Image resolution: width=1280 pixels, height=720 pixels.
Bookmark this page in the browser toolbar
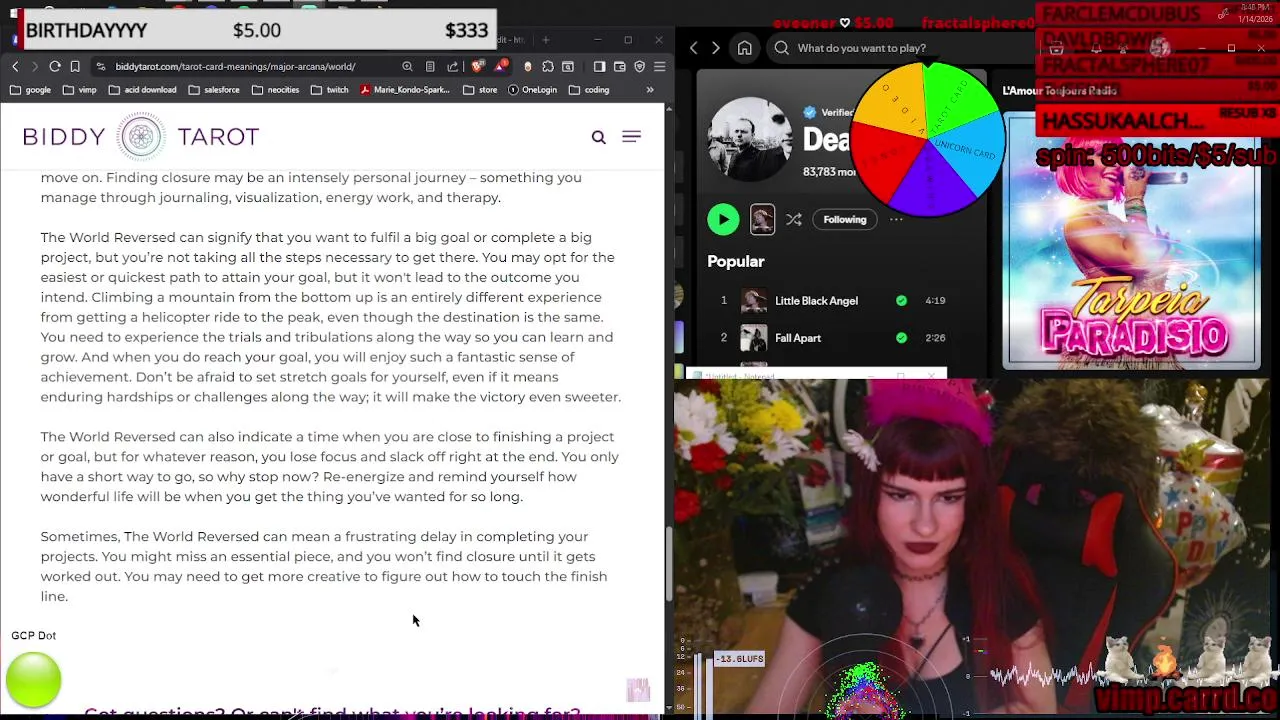75,66
